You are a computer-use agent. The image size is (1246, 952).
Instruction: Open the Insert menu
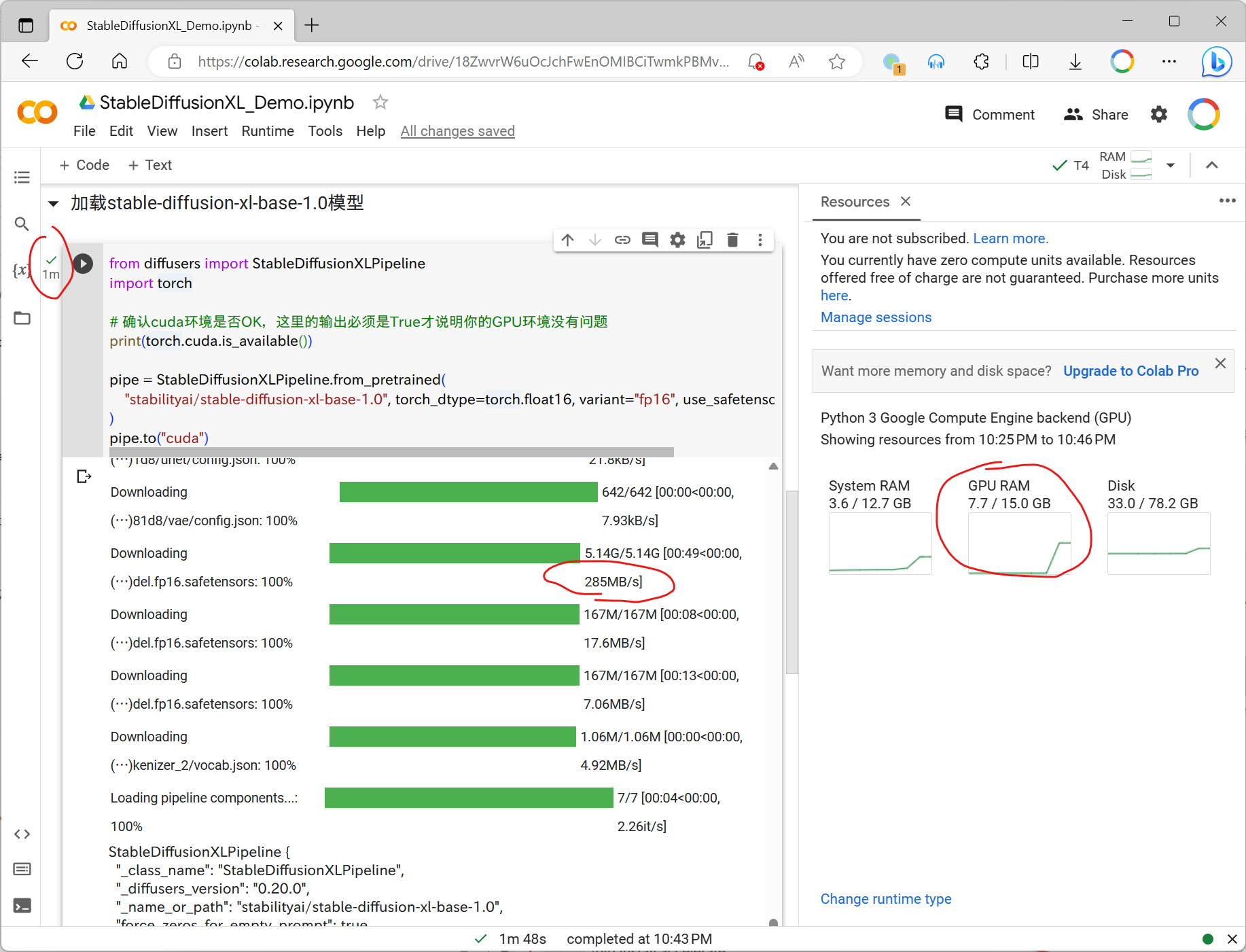(x=209, y=130)
